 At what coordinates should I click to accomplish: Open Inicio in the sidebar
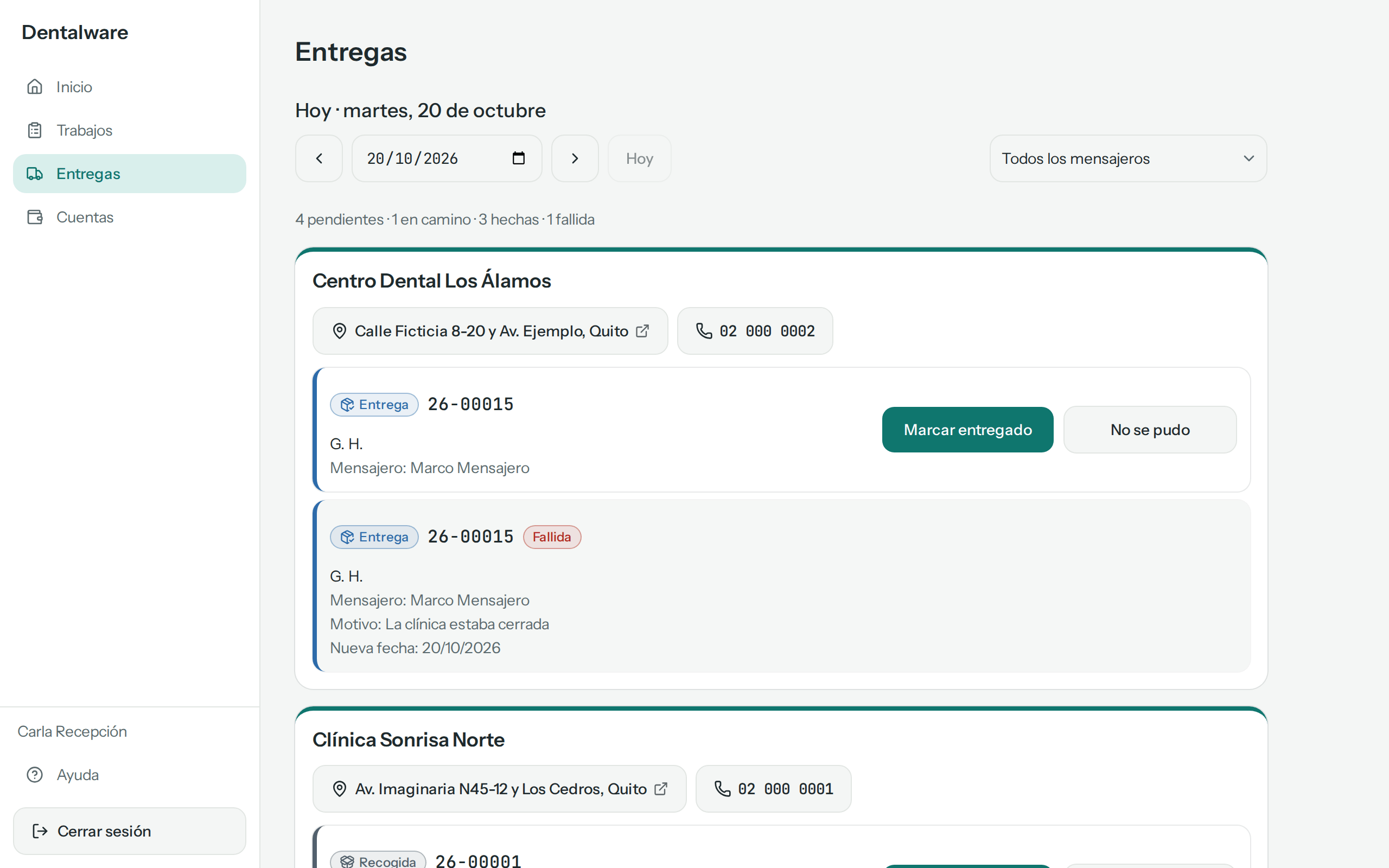coord(130,87)
